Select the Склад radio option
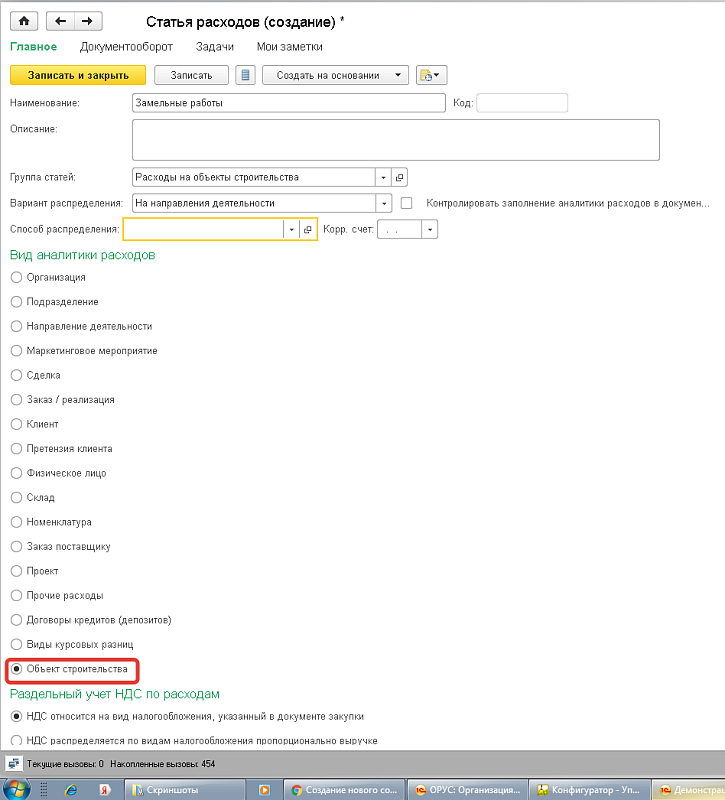The width and height of the screenshot is (725, 800). coord(16,497)
